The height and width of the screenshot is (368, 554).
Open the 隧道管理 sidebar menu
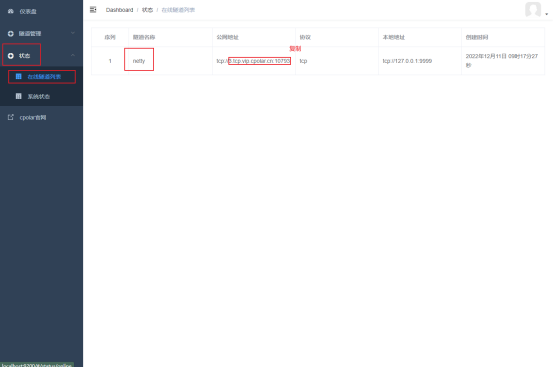coord(41,34)
